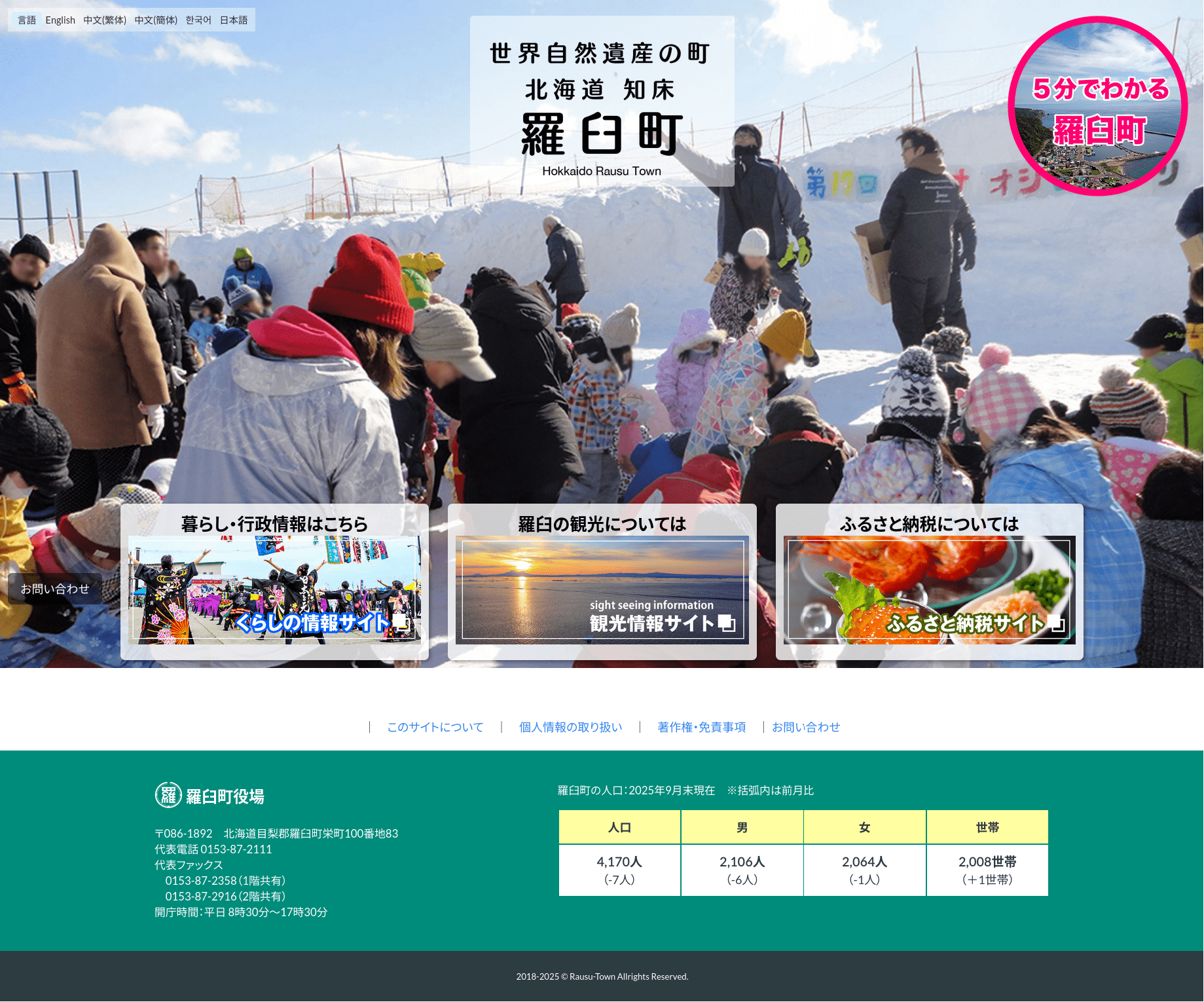Choose 中文(簡体) language option
1204x1002 pixels.
pos(156,20)
